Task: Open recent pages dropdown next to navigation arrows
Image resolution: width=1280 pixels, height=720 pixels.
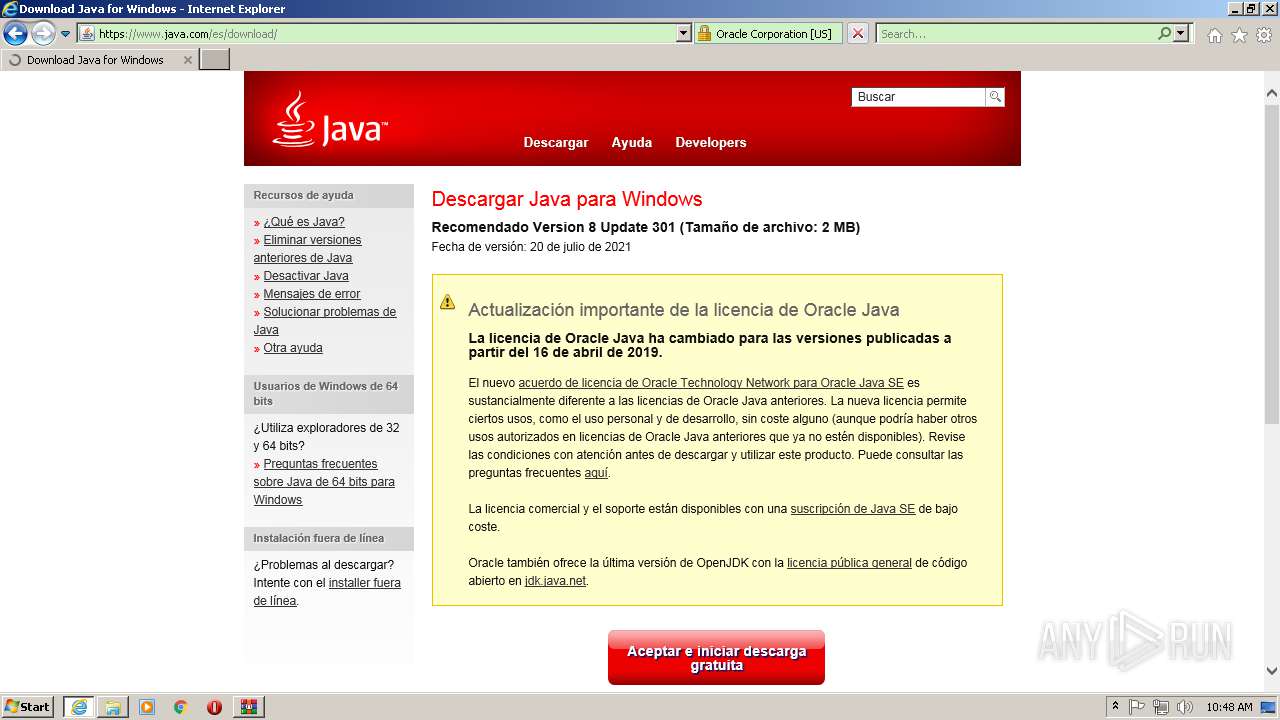Action: point(66,34)
